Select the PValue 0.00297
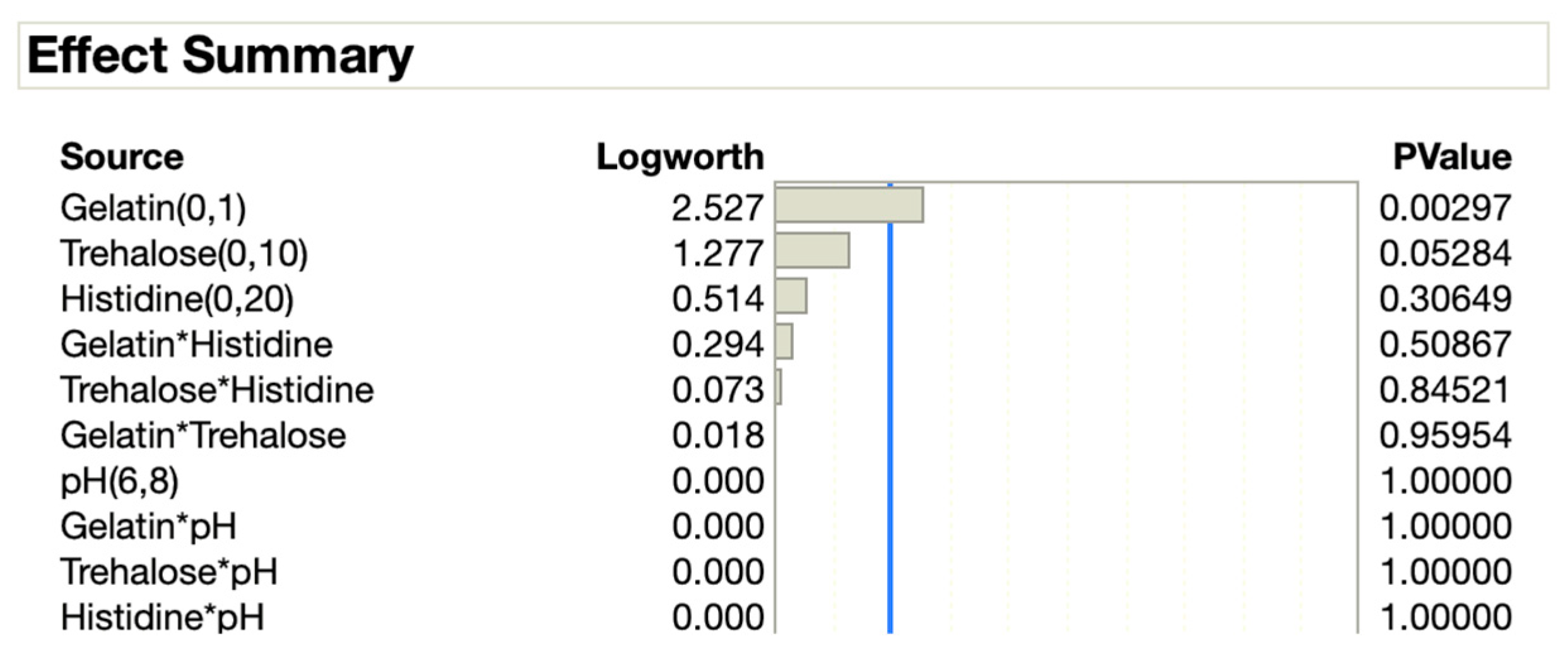Image resolution: width=1568 pixels, height=648 pixels. [1445, 208]
